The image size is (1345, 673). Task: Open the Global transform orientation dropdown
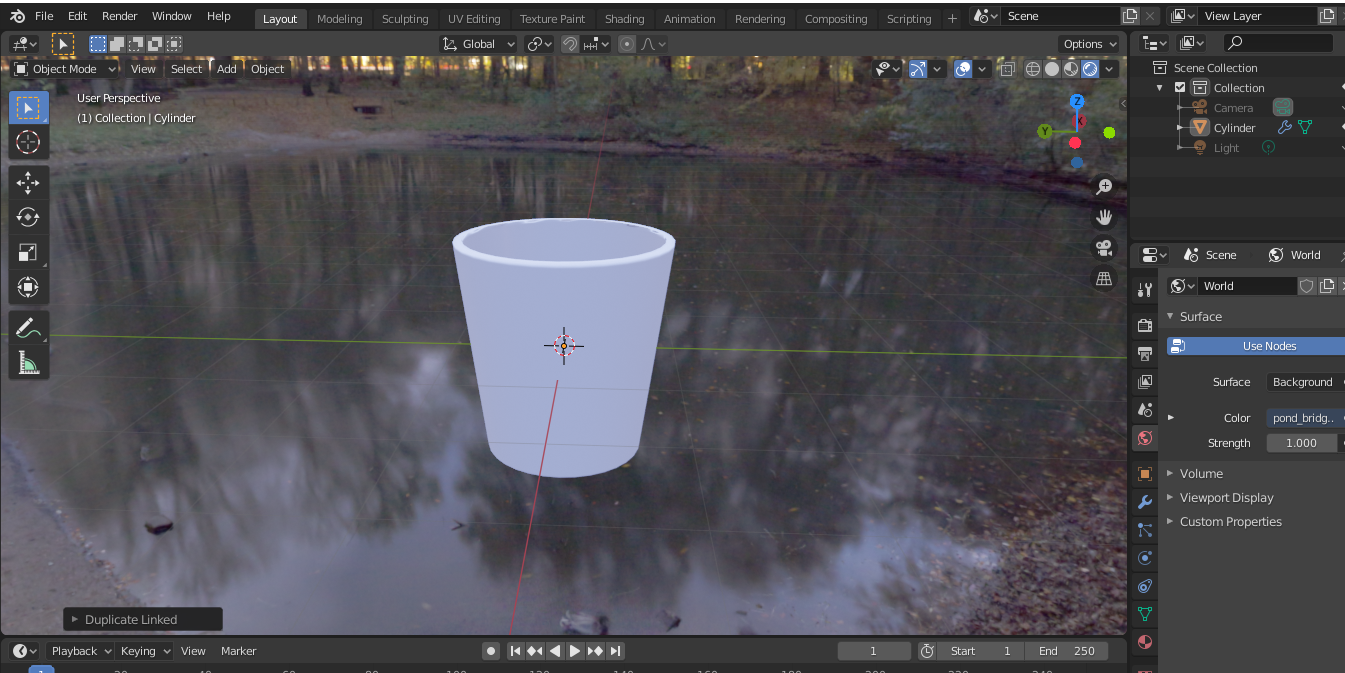point(479,44)
